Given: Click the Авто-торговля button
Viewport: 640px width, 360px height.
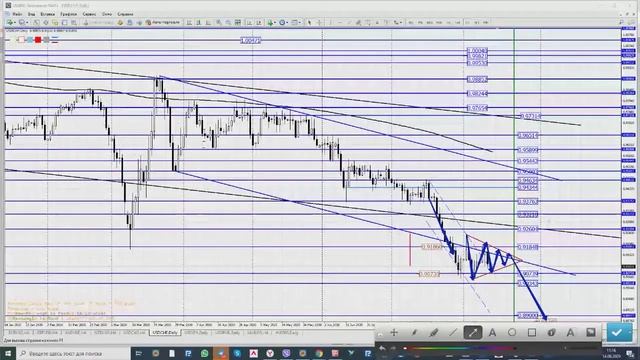Looking at the screenshot, I should point(162,22).
